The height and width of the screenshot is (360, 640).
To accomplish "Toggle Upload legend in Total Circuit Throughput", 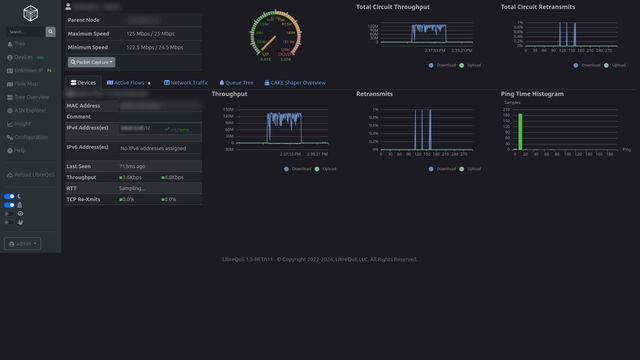I will tap(470, 65).
